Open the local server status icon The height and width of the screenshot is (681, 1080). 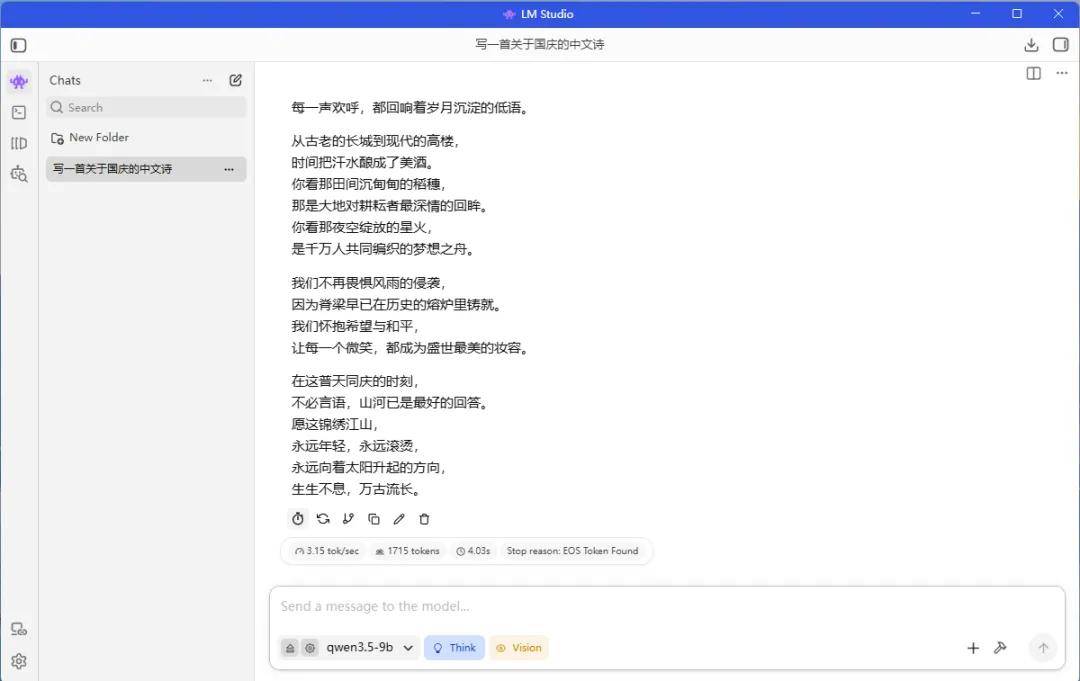19,629
